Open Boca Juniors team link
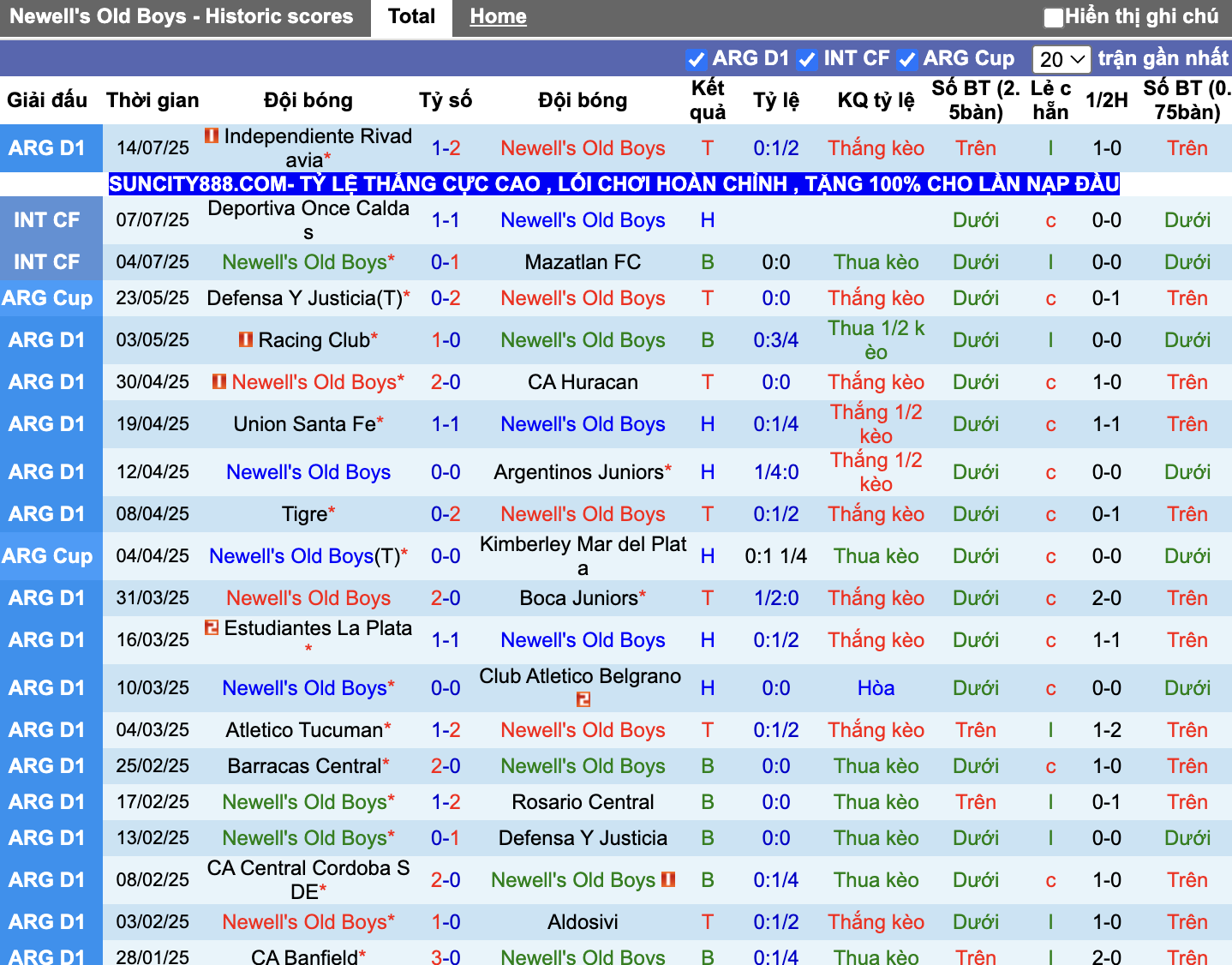The width and height of the screenshot is (1232, 965). click(x=579, y=598)
